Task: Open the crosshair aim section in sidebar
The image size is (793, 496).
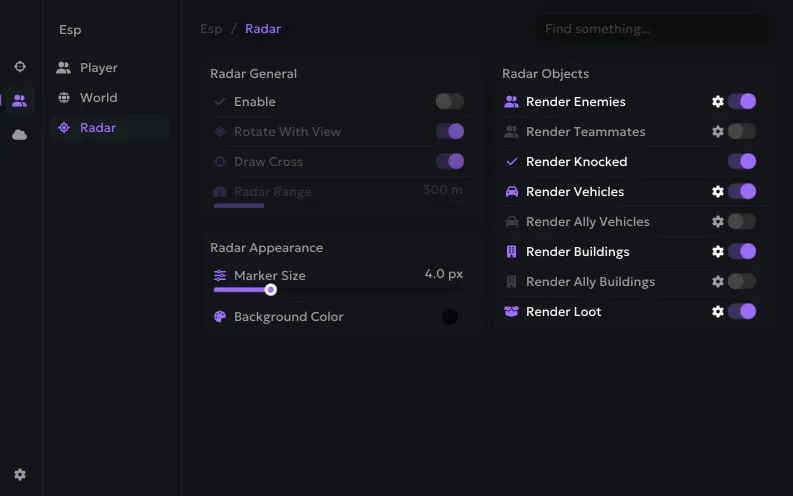Action: point(20,67)
